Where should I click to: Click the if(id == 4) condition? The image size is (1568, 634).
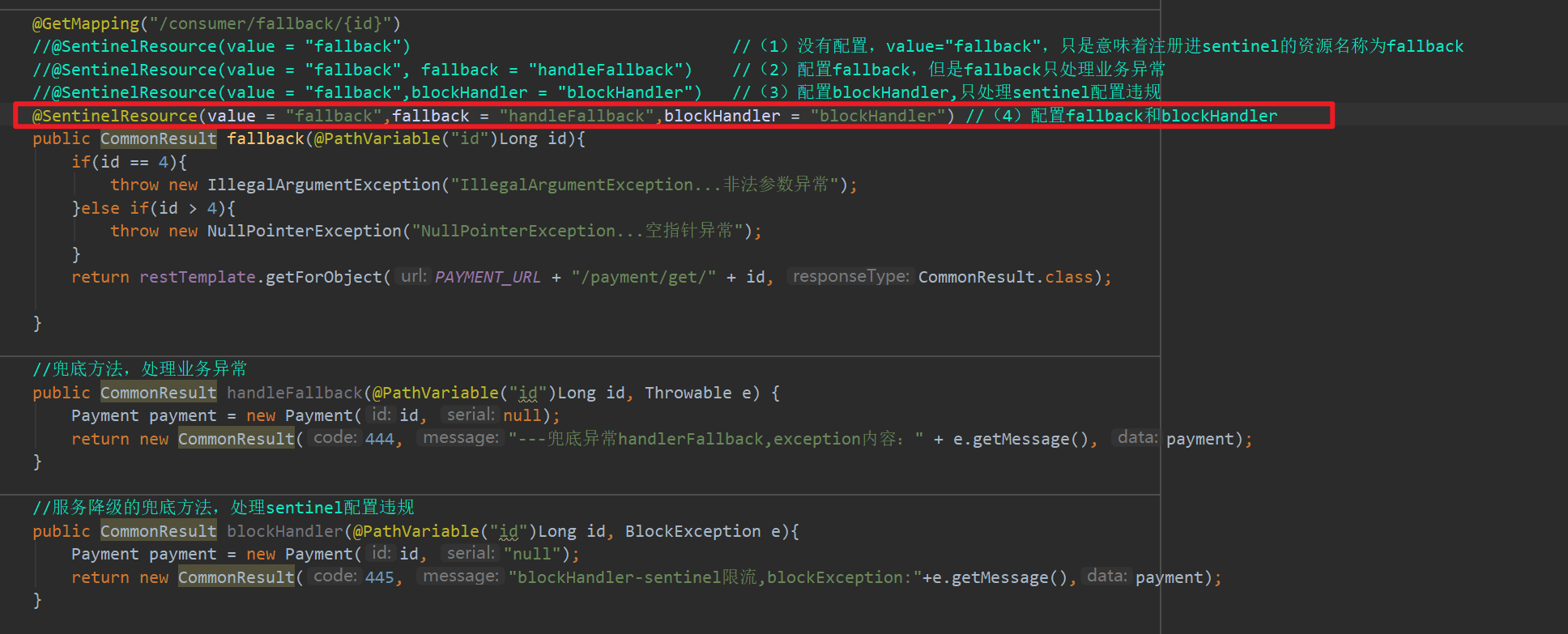[x=130, y=162]
